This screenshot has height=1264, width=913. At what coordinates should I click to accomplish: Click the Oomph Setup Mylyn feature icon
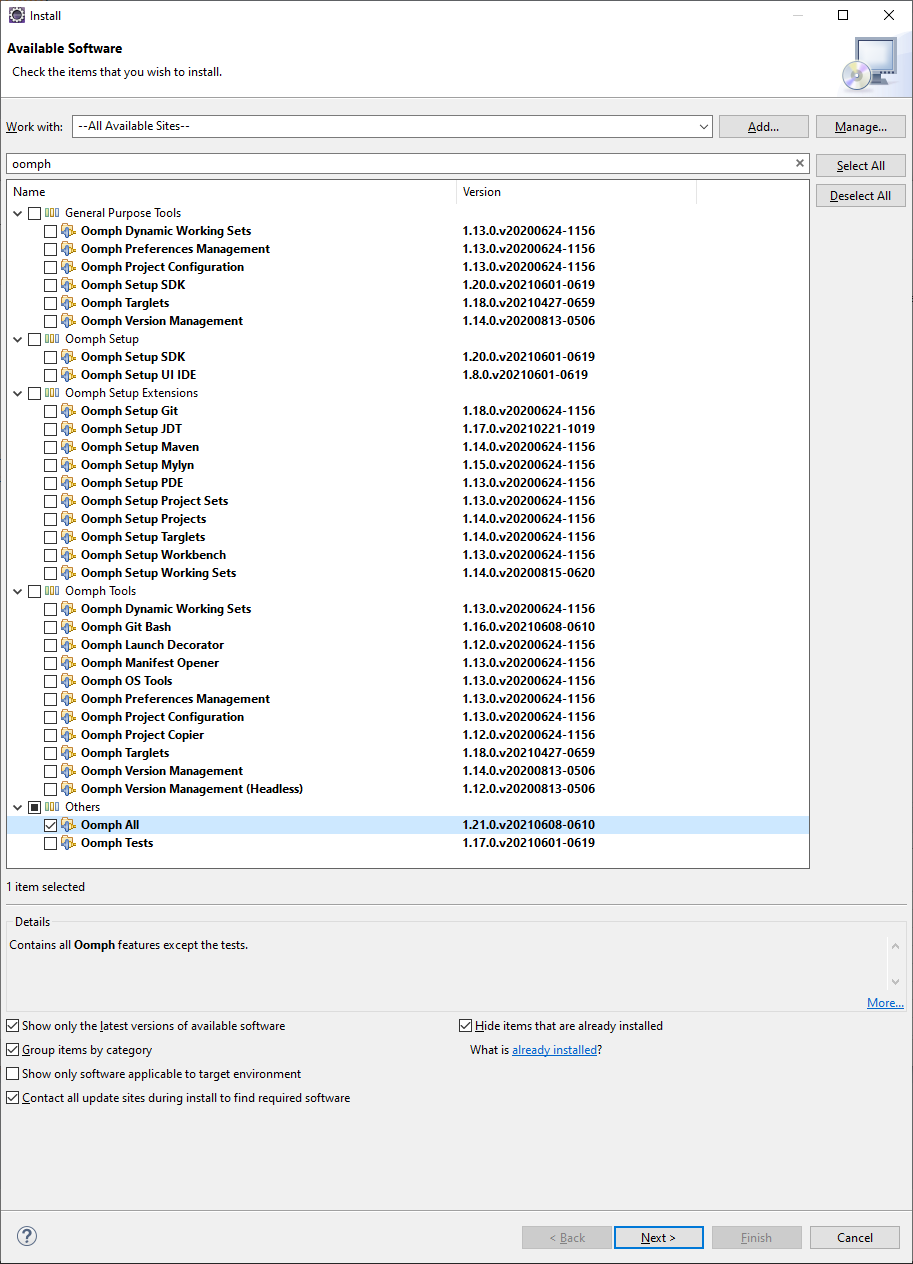68,465
